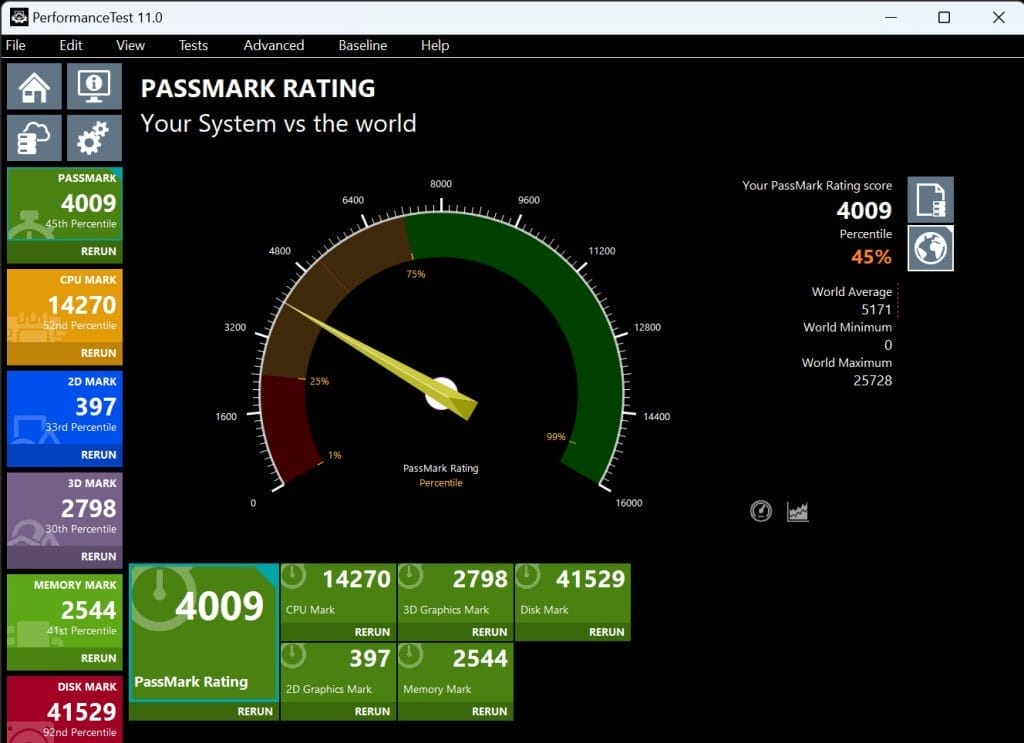Image resolution: width=1024 pixels, height=743 pixels.
Task: Open the Baseline menu
Action: click(x=362, y=45)
